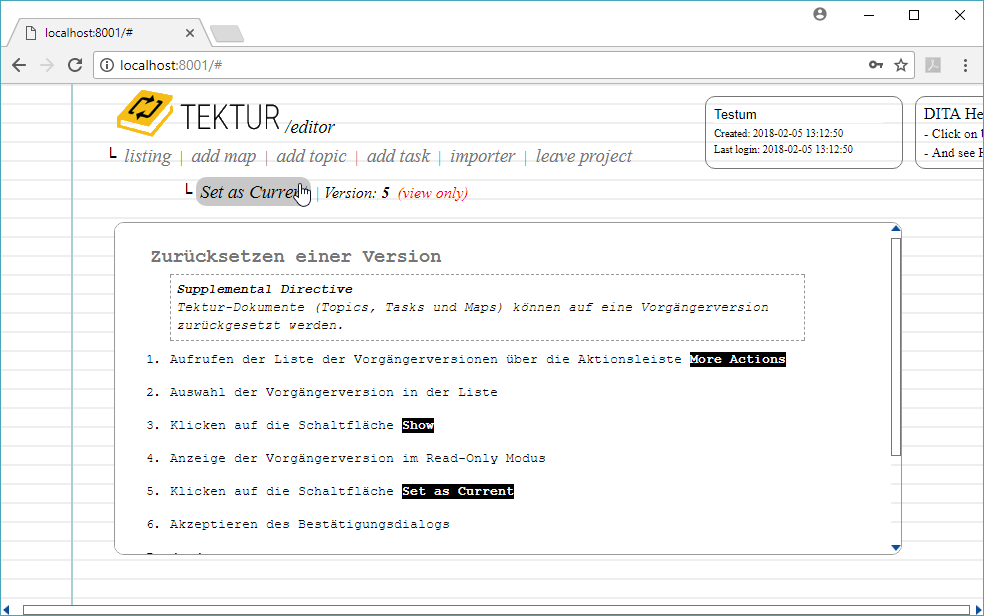Click the localhost address bar field
The image size is (984, 616).
point(480,65)
